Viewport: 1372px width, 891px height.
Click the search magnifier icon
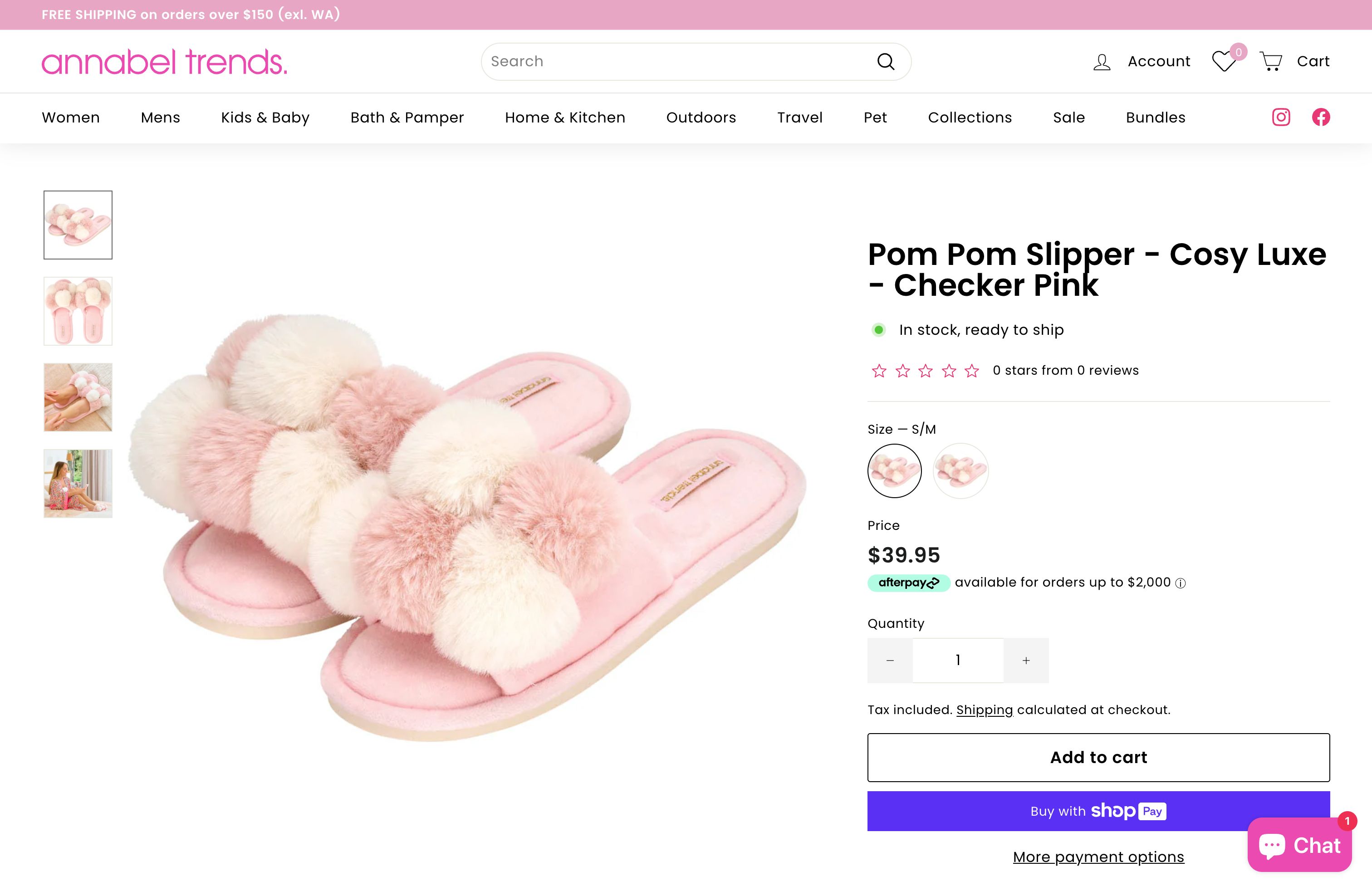click(x=886, y=62)
